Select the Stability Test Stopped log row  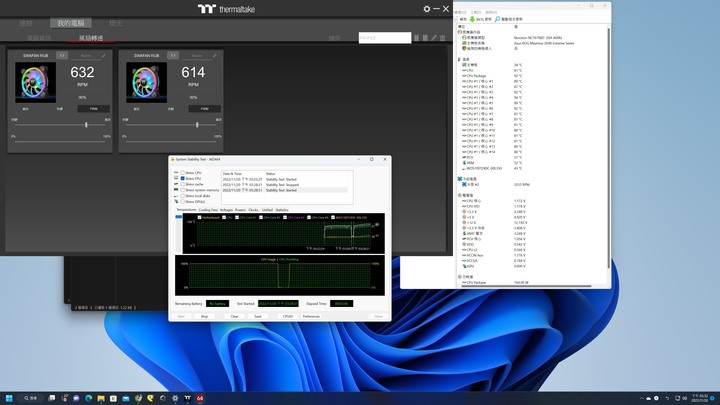(285, 185)
